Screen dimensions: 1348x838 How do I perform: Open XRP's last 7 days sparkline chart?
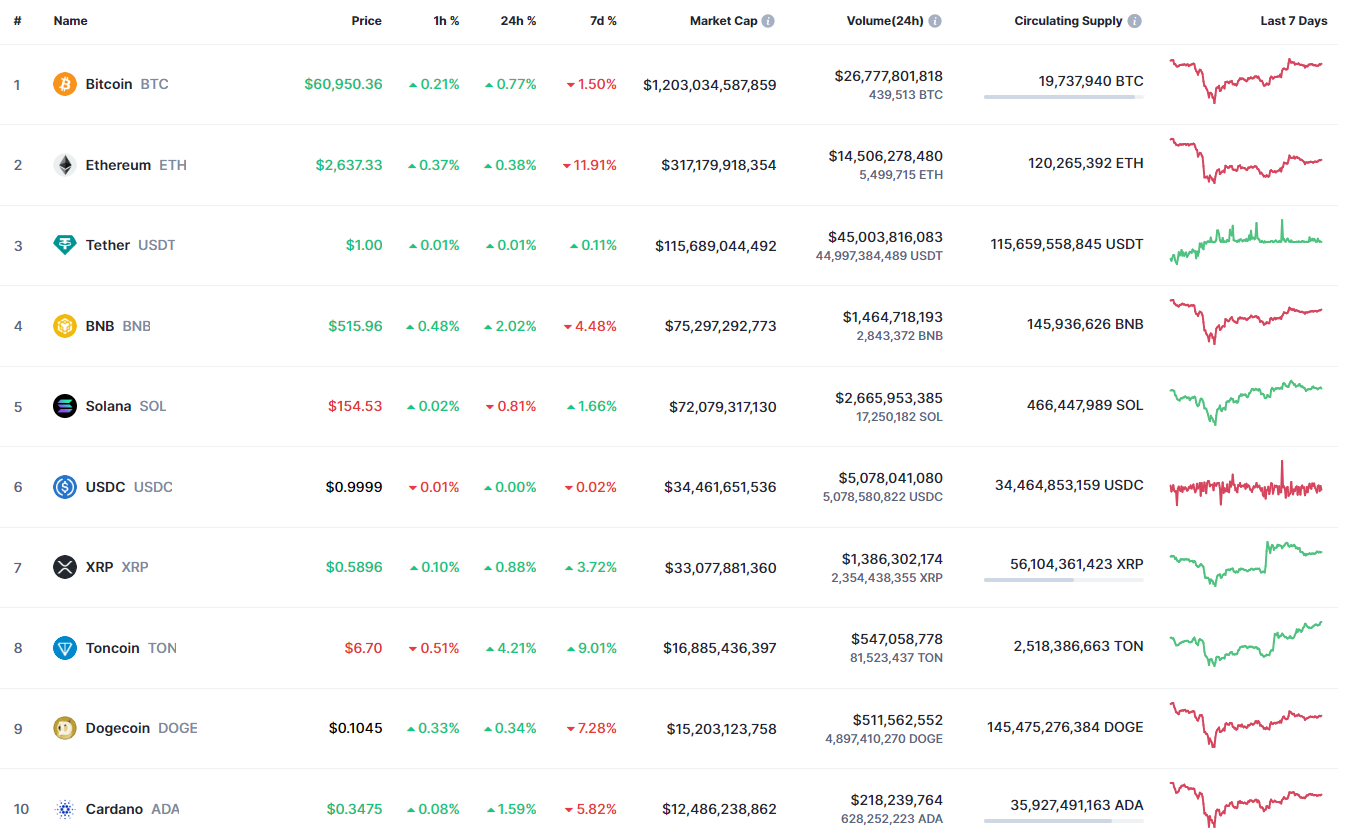tap(1246, 563)
